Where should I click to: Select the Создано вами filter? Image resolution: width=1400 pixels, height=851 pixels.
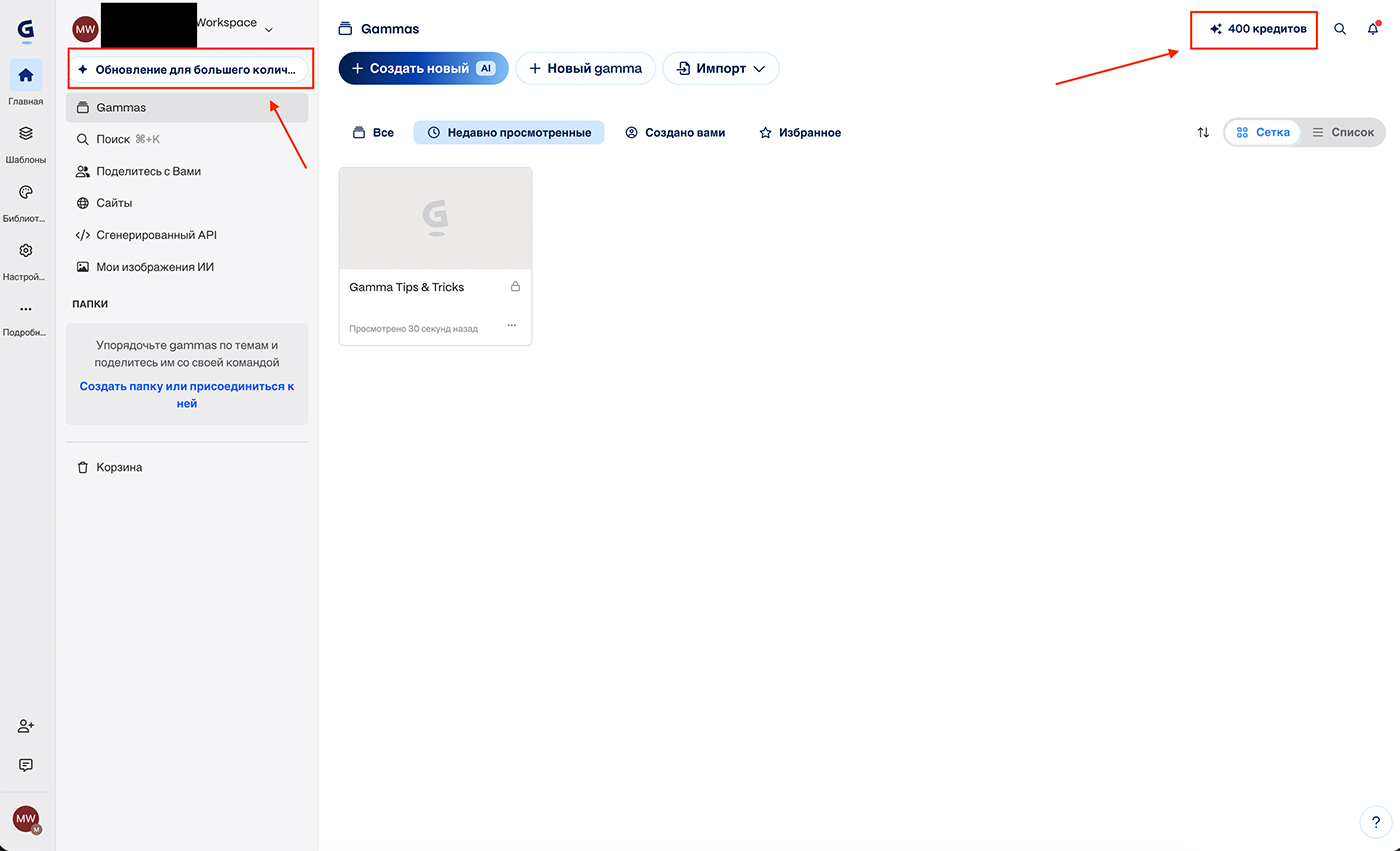click(x=675, y=132)
